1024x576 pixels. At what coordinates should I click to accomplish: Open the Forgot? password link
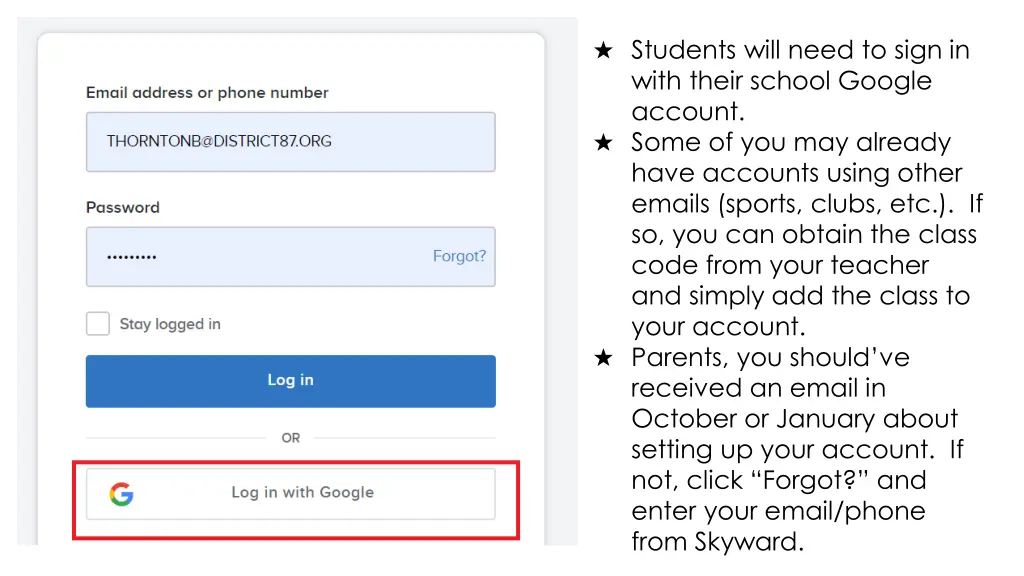(459, 256)
